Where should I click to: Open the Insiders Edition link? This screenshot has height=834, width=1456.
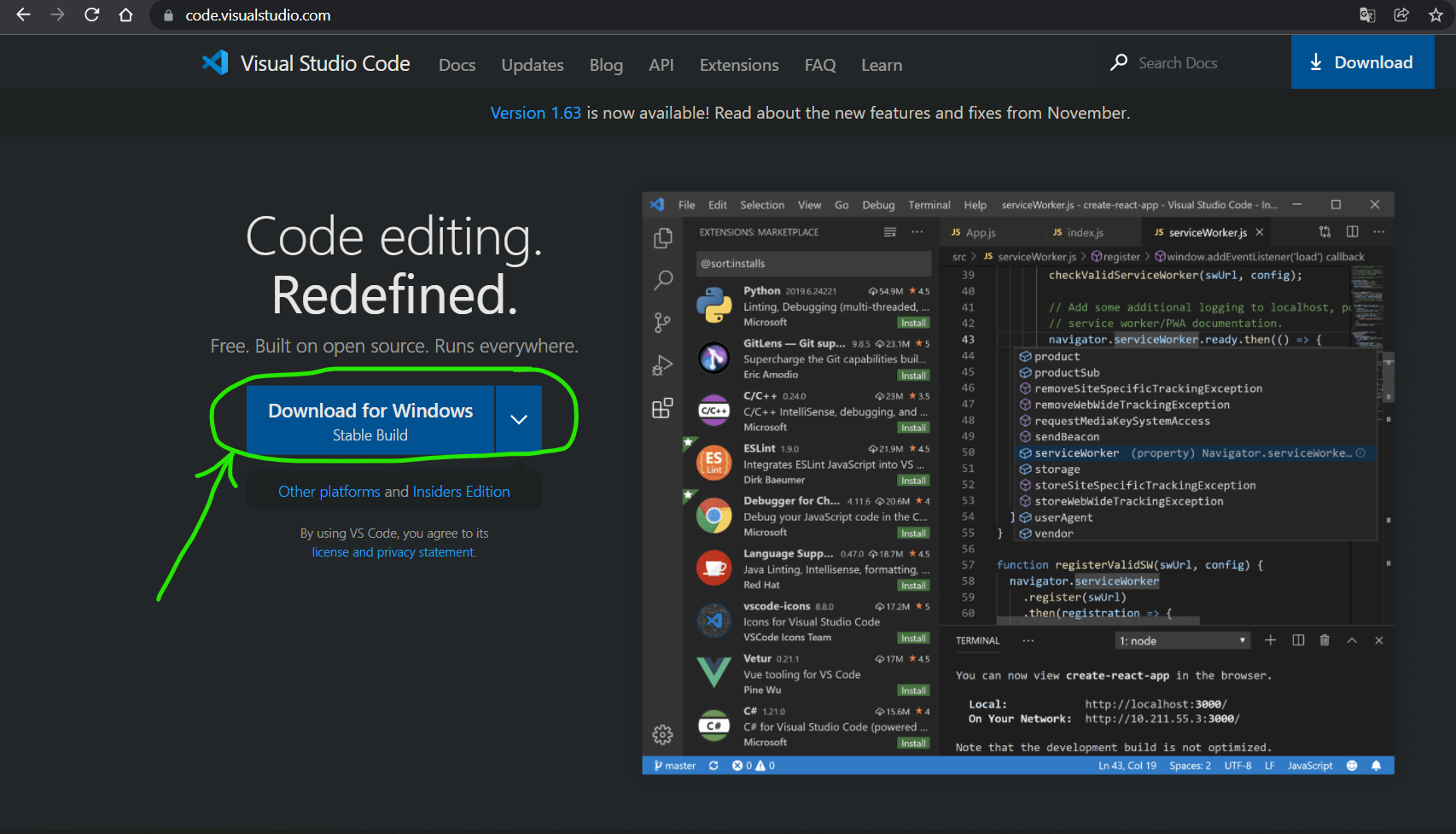461,492
